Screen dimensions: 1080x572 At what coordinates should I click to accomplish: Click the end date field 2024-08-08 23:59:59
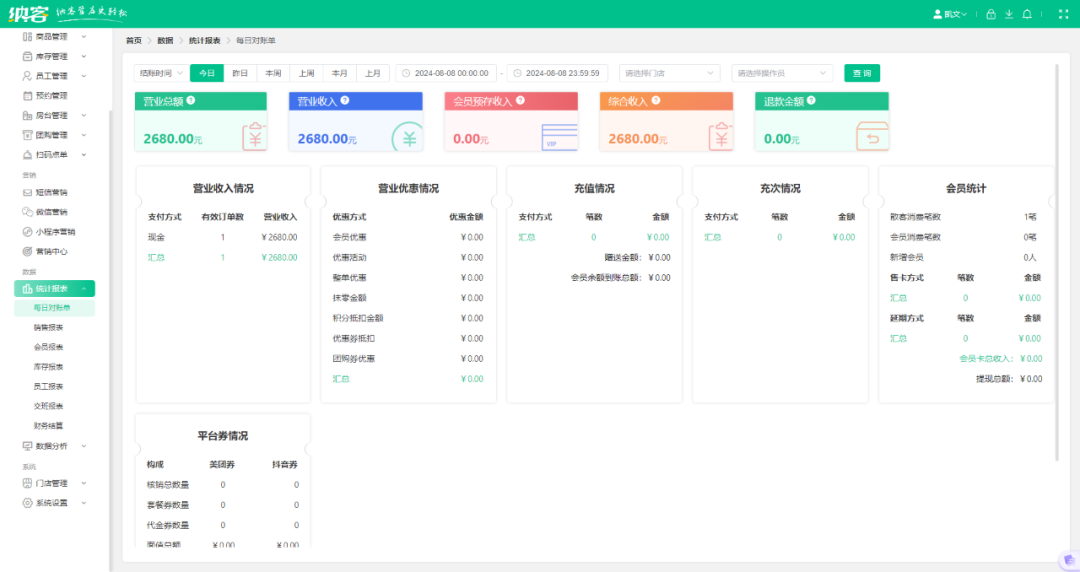click(x=557, y=73)
